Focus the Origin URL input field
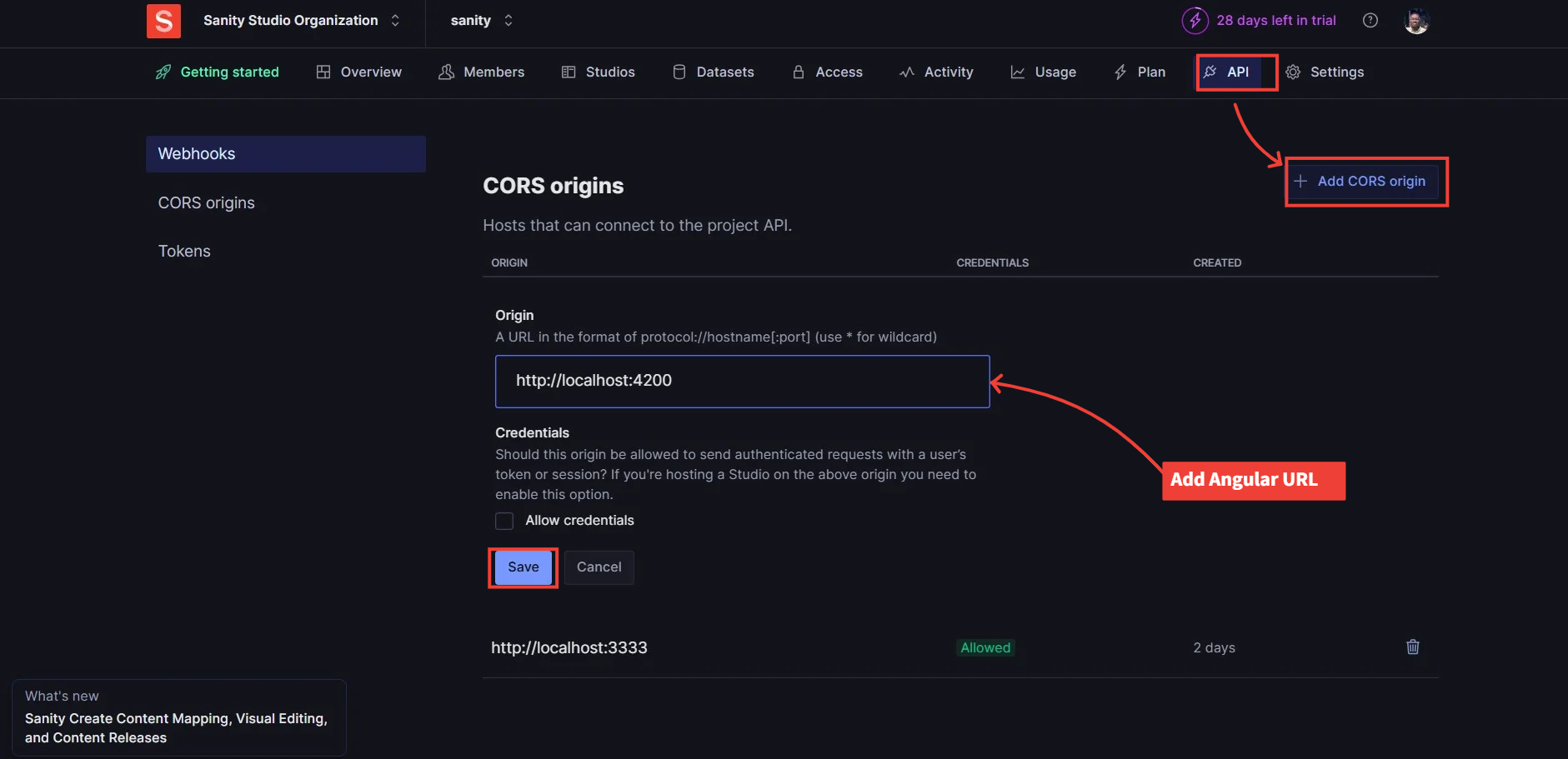The width and height of the screenshot is (1568, 759). [742, 382]
